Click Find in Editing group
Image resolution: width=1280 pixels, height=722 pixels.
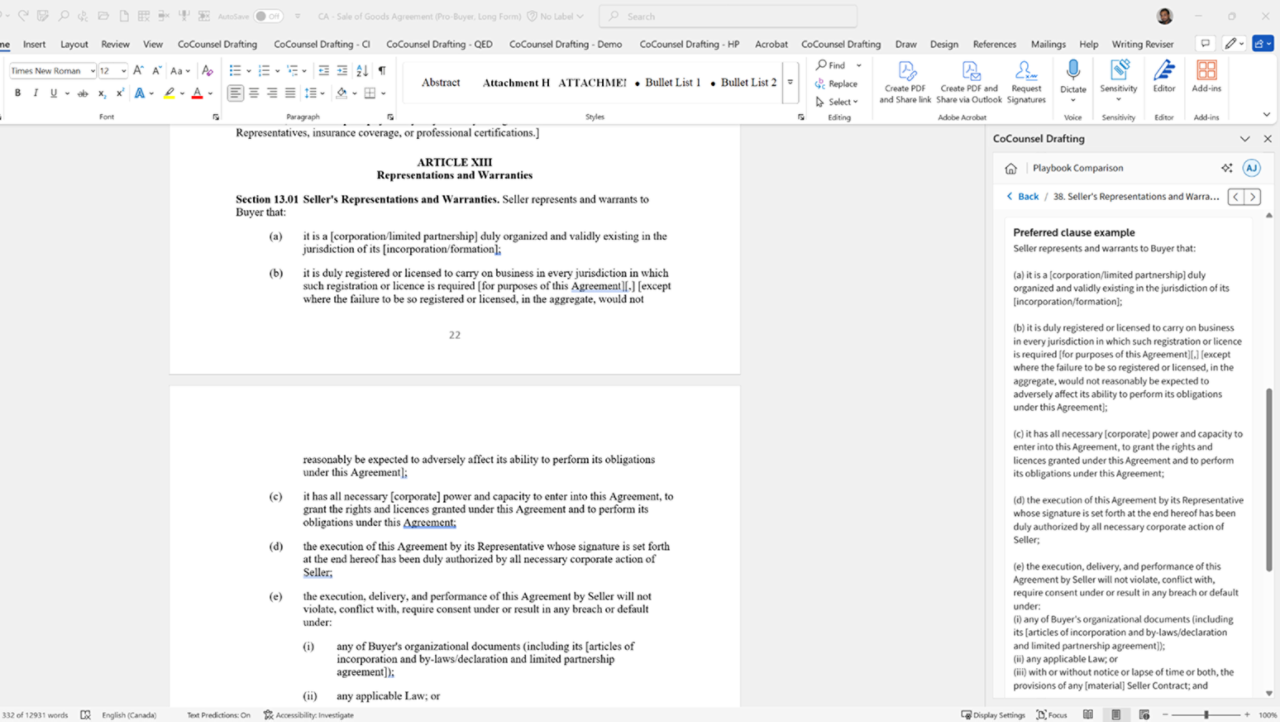pyautogui.click(x=830, y=65)
